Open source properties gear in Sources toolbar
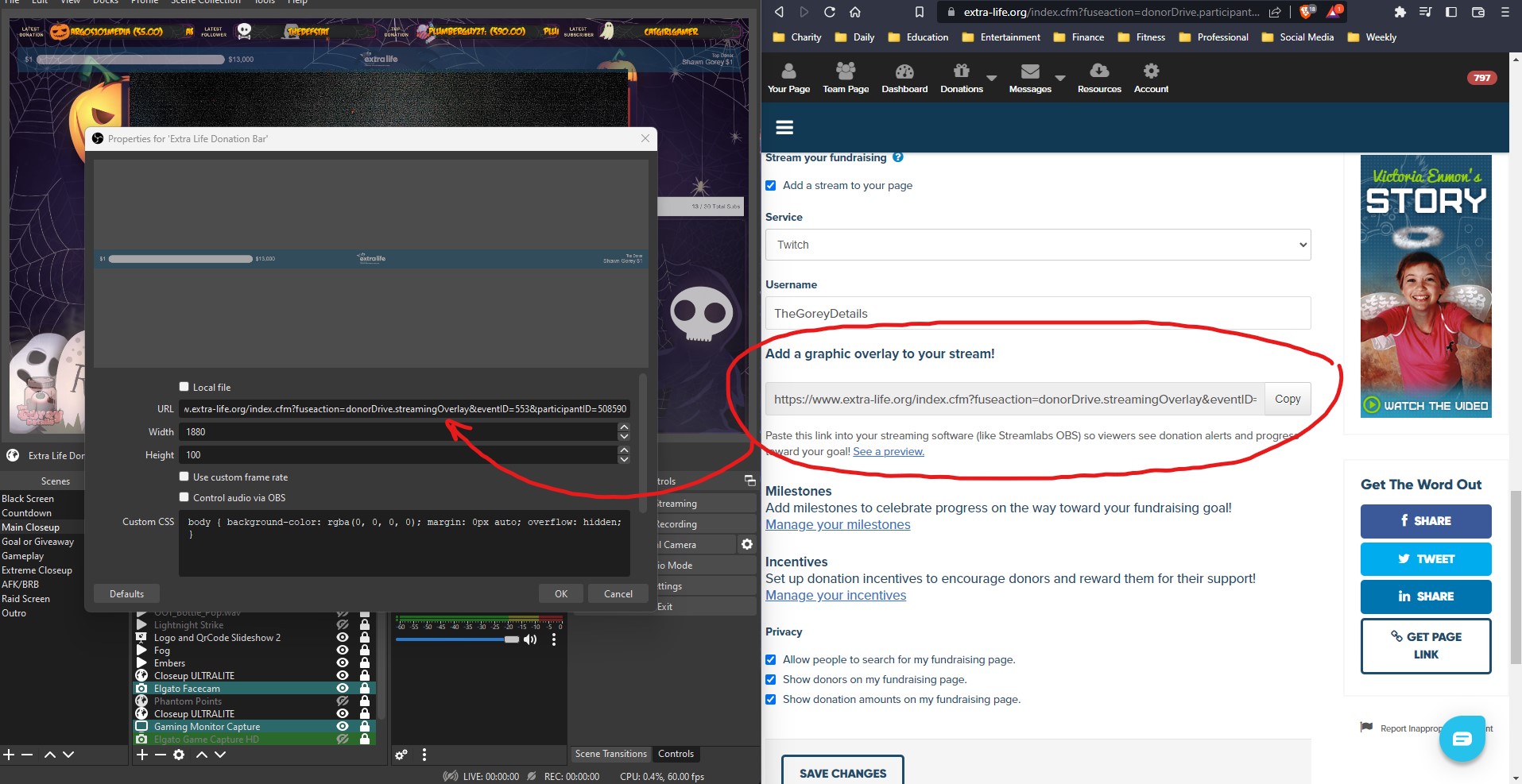 click(x=179, y=755)
